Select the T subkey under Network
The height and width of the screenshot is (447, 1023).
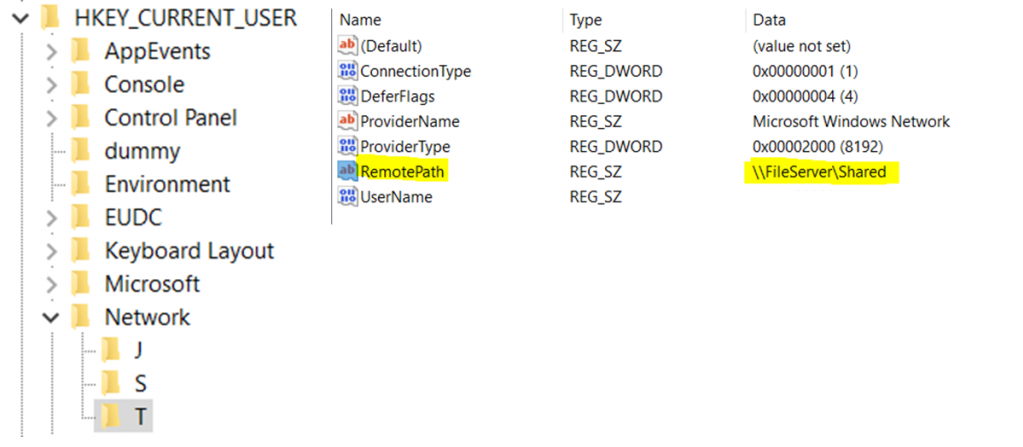pyautogui.click(x=140, y=416)
